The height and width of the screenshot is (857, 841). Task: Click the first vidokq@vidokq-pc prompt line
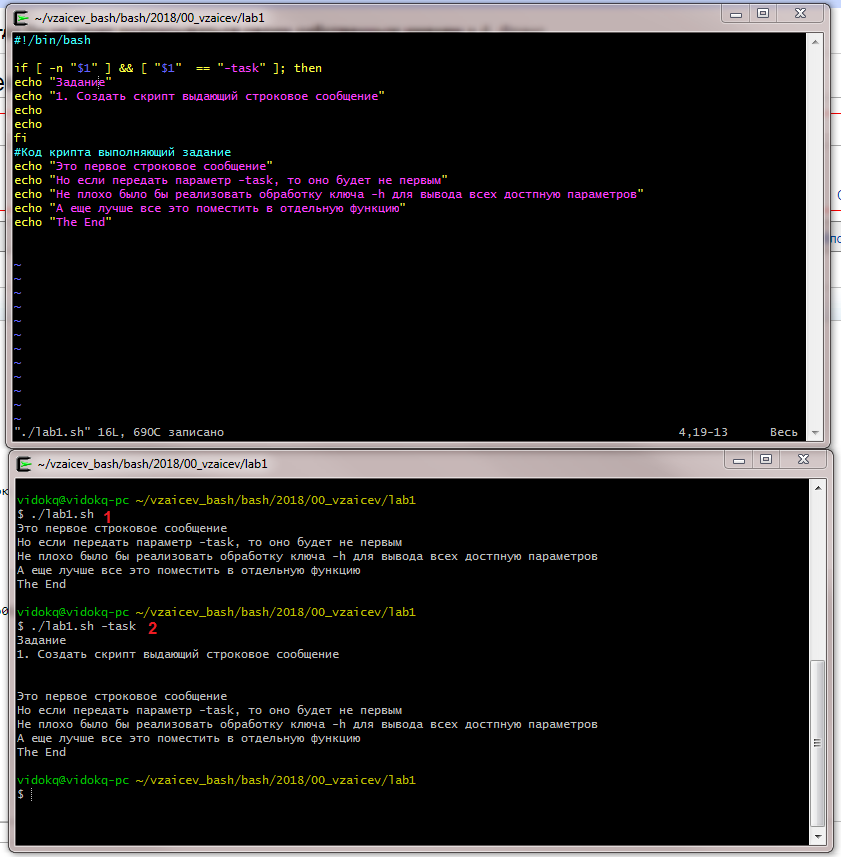(216, 500)
